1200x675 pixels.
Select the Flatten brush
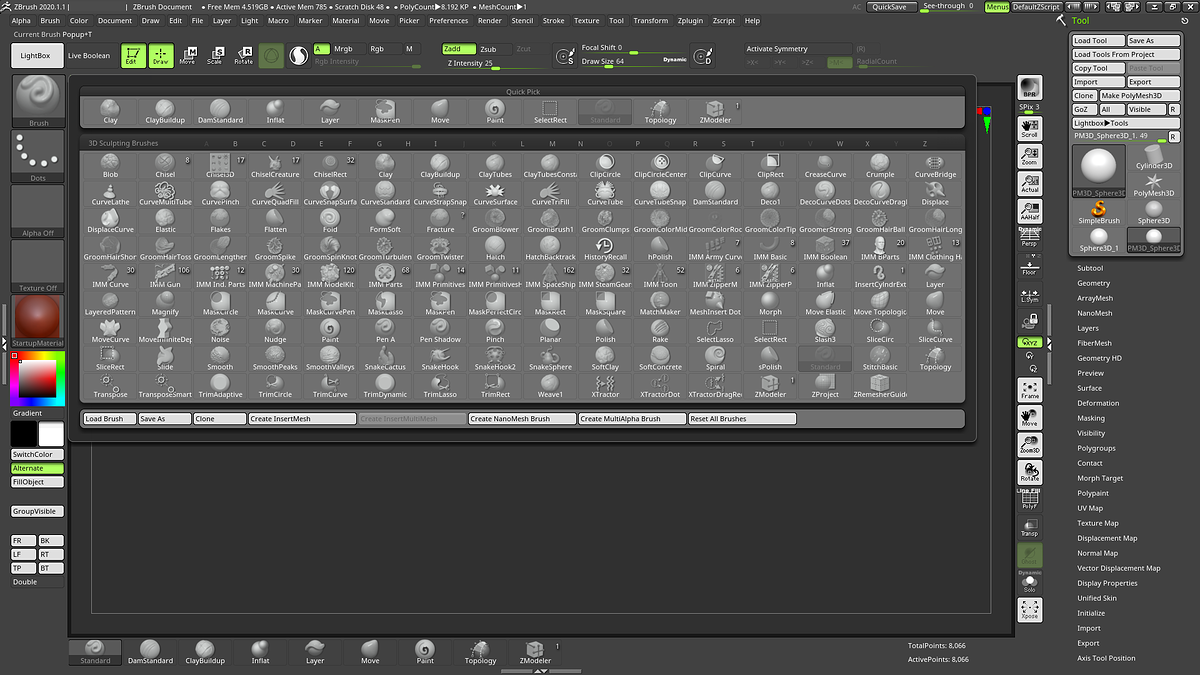[x=275, y=221]
